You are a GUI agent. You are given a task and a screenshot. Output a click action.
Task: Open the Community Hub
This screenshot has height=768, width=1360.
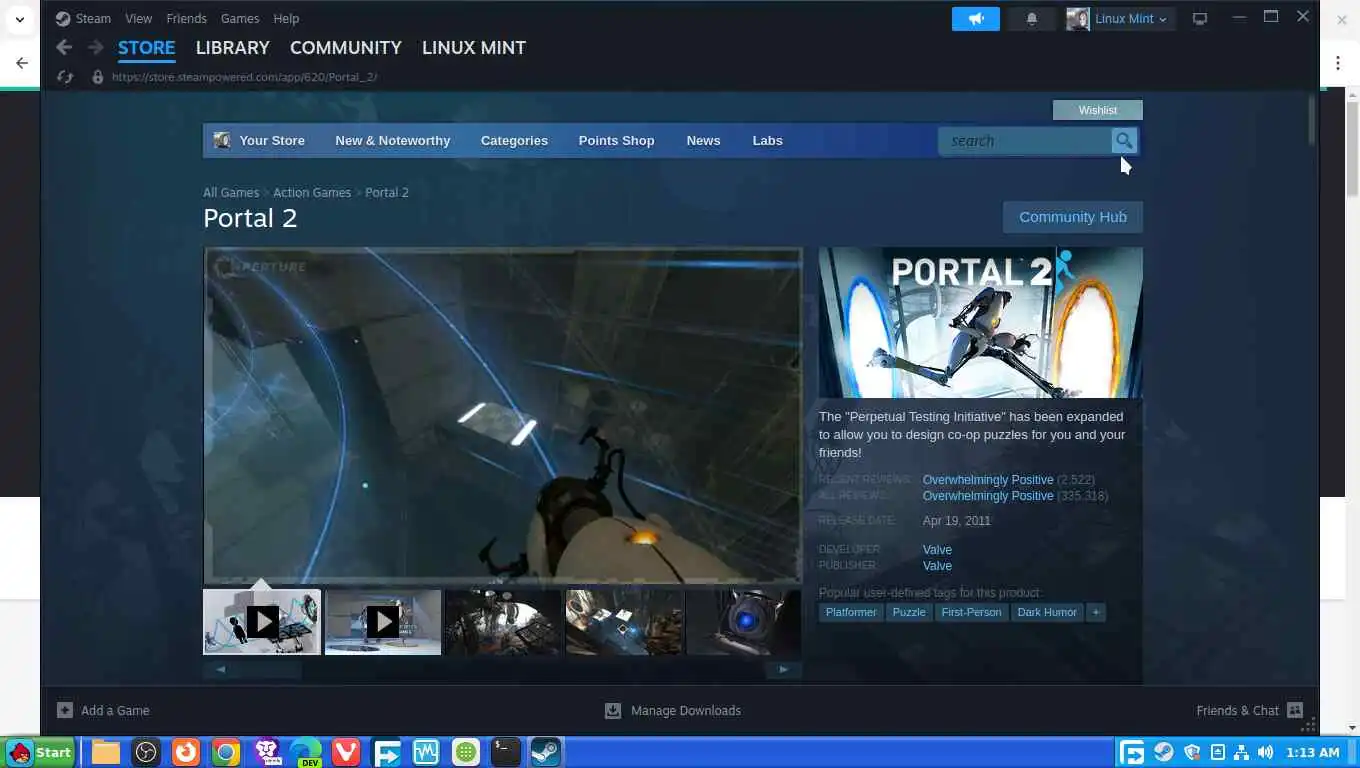1072,217
